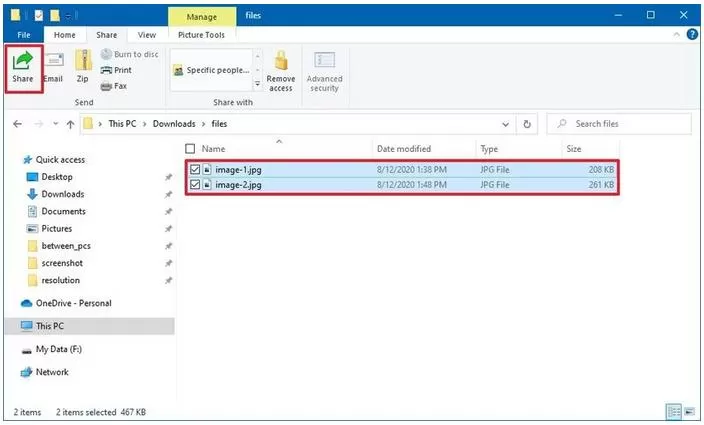Open the screenshot folder in sidebar
This screenshot has height=425, width=704.
pos(62,263)
